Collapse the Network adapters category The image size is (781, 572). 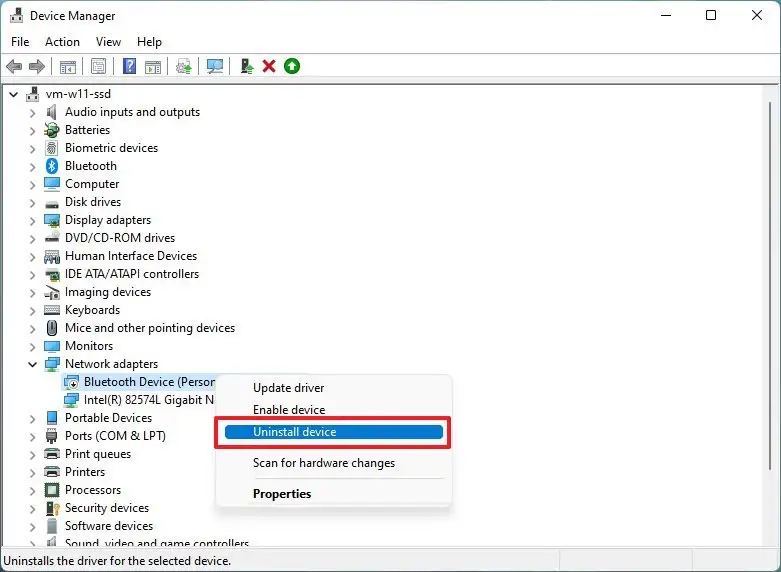(33, 364)
